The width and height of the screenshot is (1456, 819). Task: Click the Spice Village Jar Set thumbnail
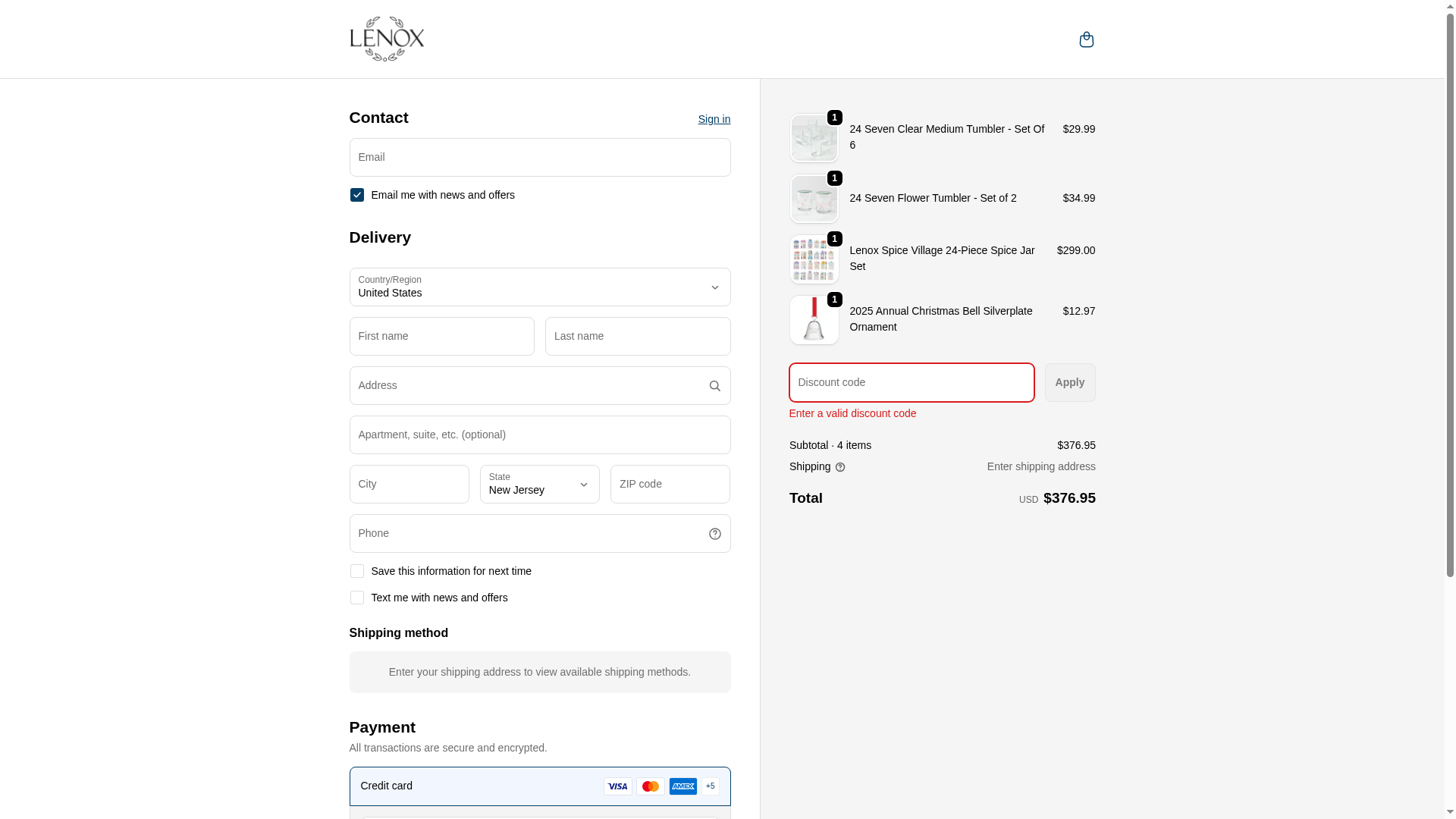click(814, 259)
